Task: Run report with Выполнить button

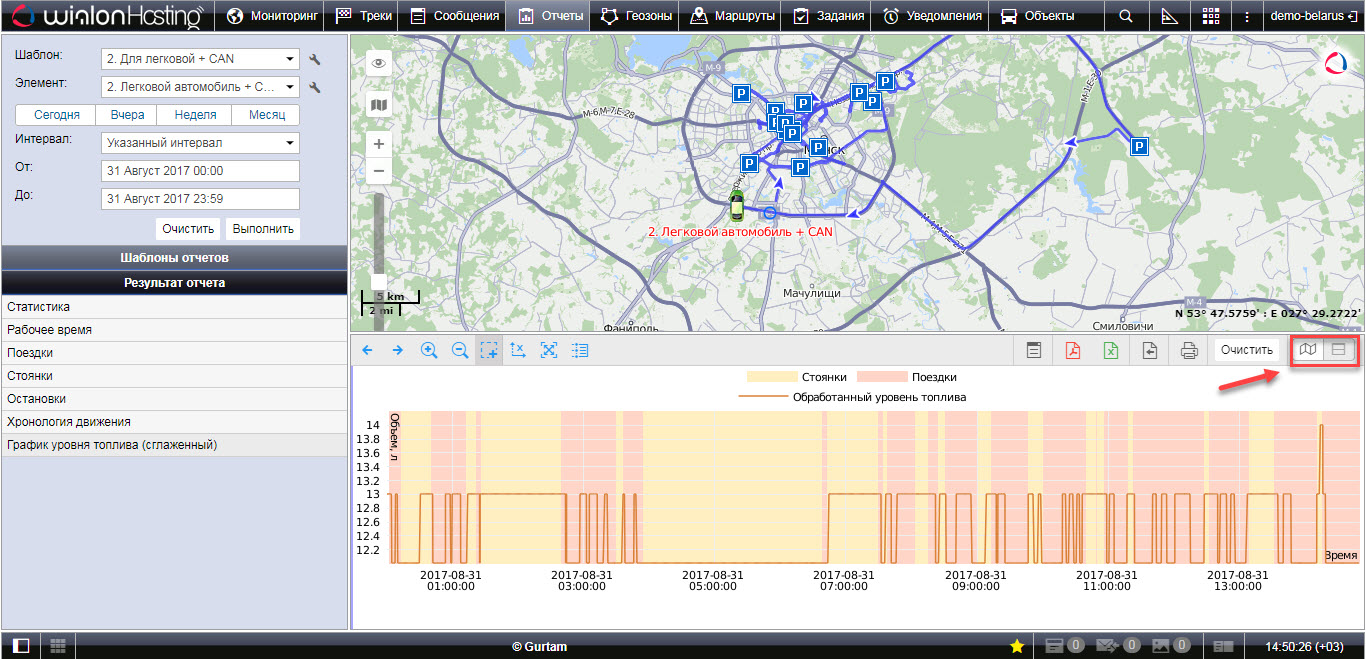Action: (x=263, y=229)
